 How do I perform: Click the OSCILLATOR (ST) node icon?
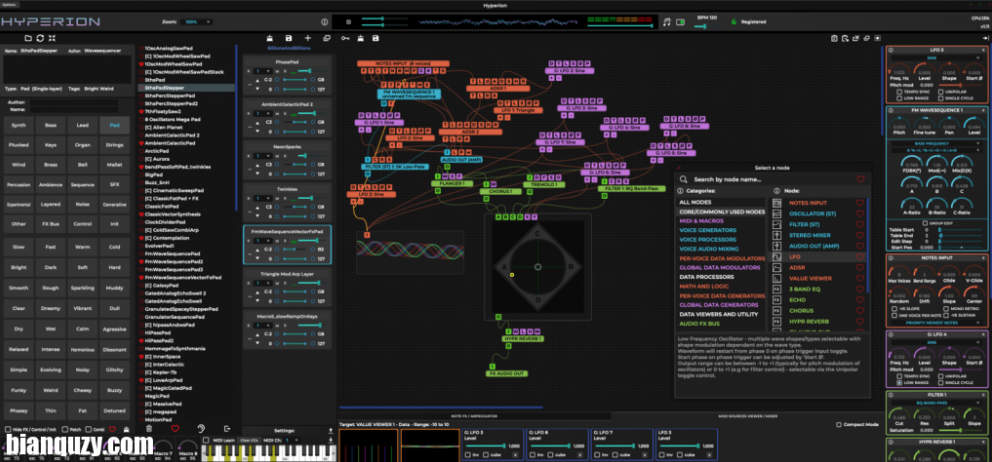tap(778, 214)
